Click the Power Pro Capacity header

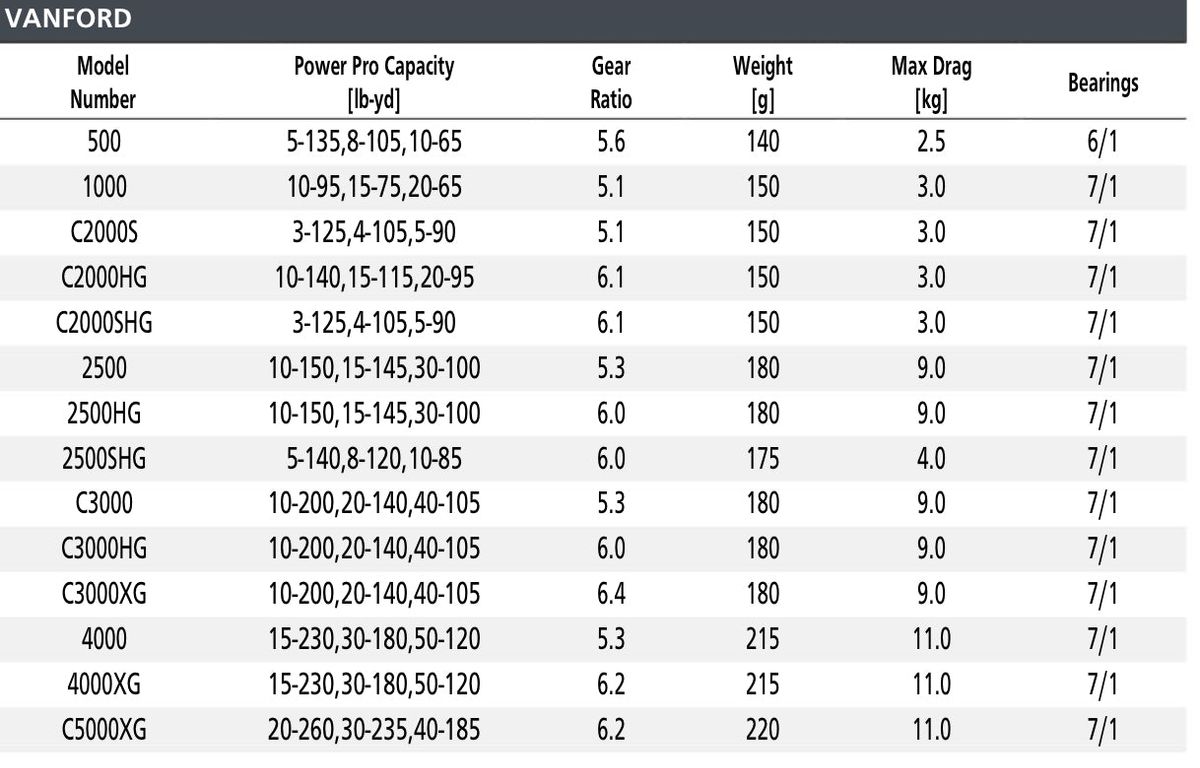coord(374,82)
